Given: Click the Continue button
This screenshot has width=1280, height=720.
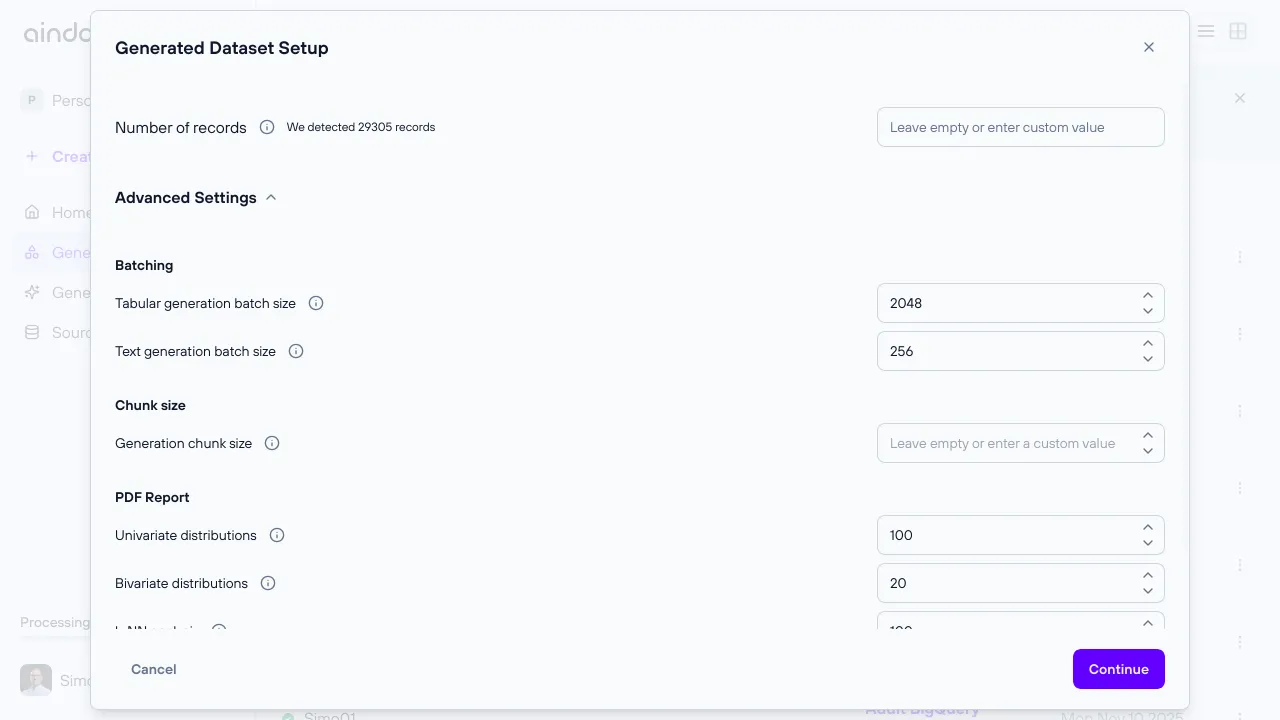Looking at the screenshot, I should pos(1118,669).
